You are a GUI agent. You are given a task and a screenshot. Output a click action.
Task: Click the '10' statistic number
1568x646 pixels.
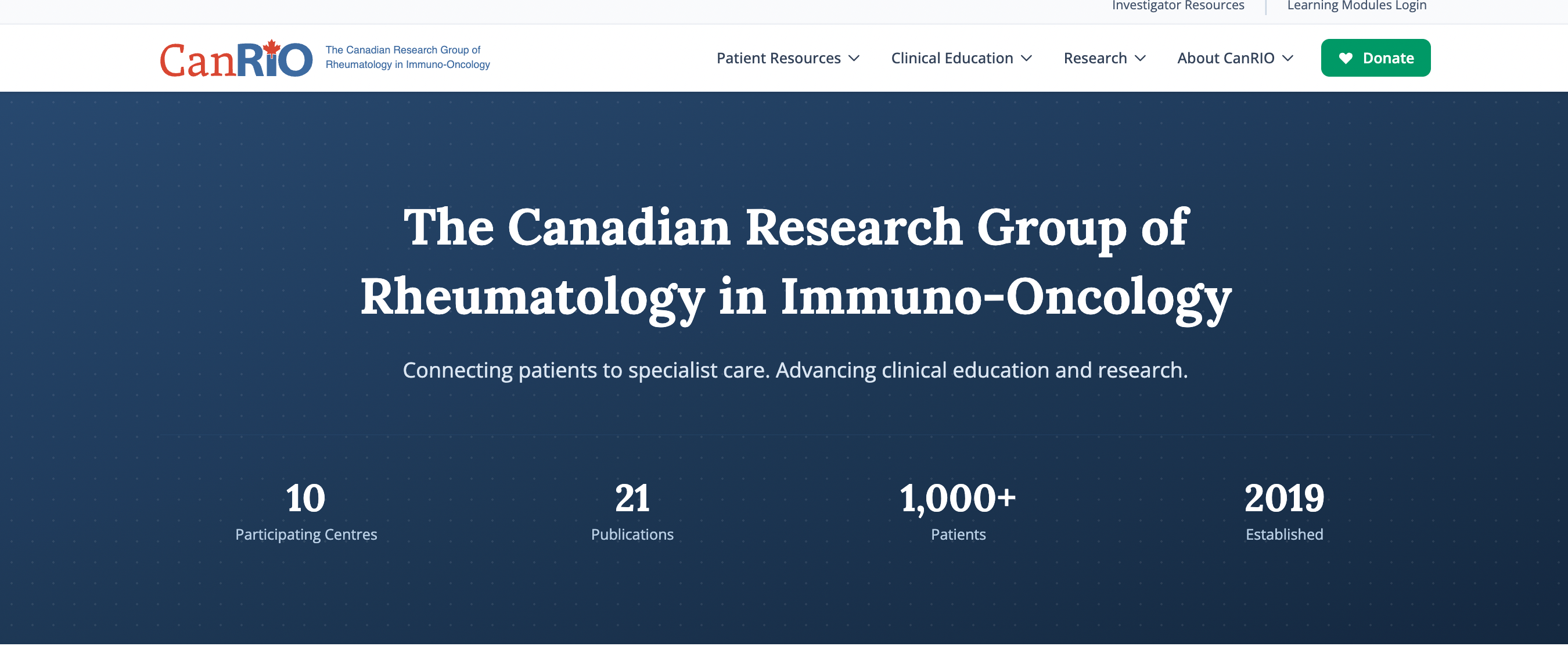(x=305, y=498)
